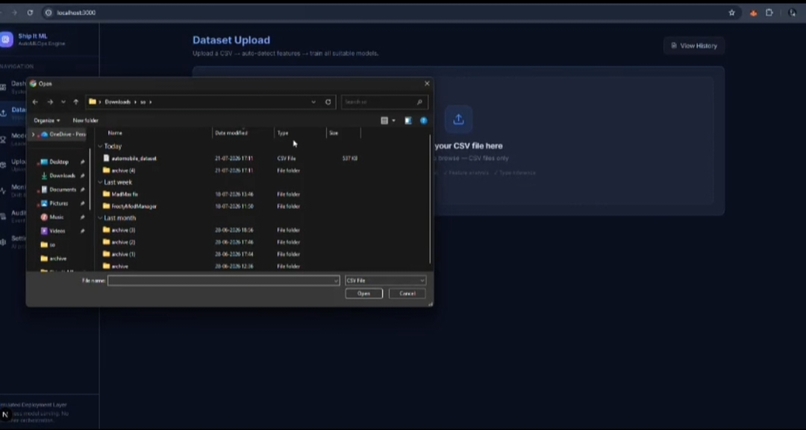Click the OneDrive cloud icon in the navigation pane
Screen dimensions: 806x430
44,135
